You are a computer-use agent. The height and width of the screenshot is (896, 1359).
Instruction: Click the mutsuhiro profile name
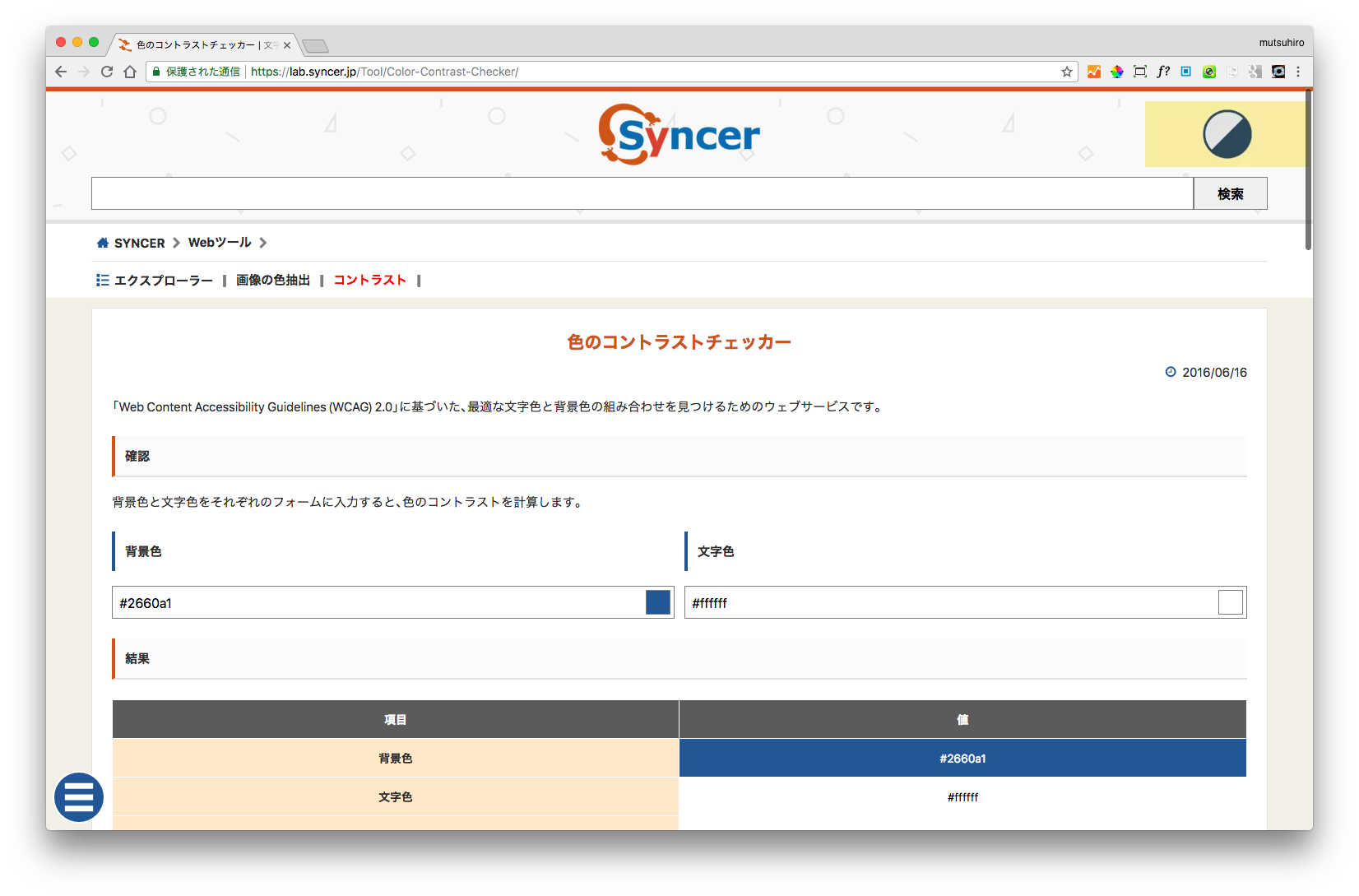click(1282, 43)
